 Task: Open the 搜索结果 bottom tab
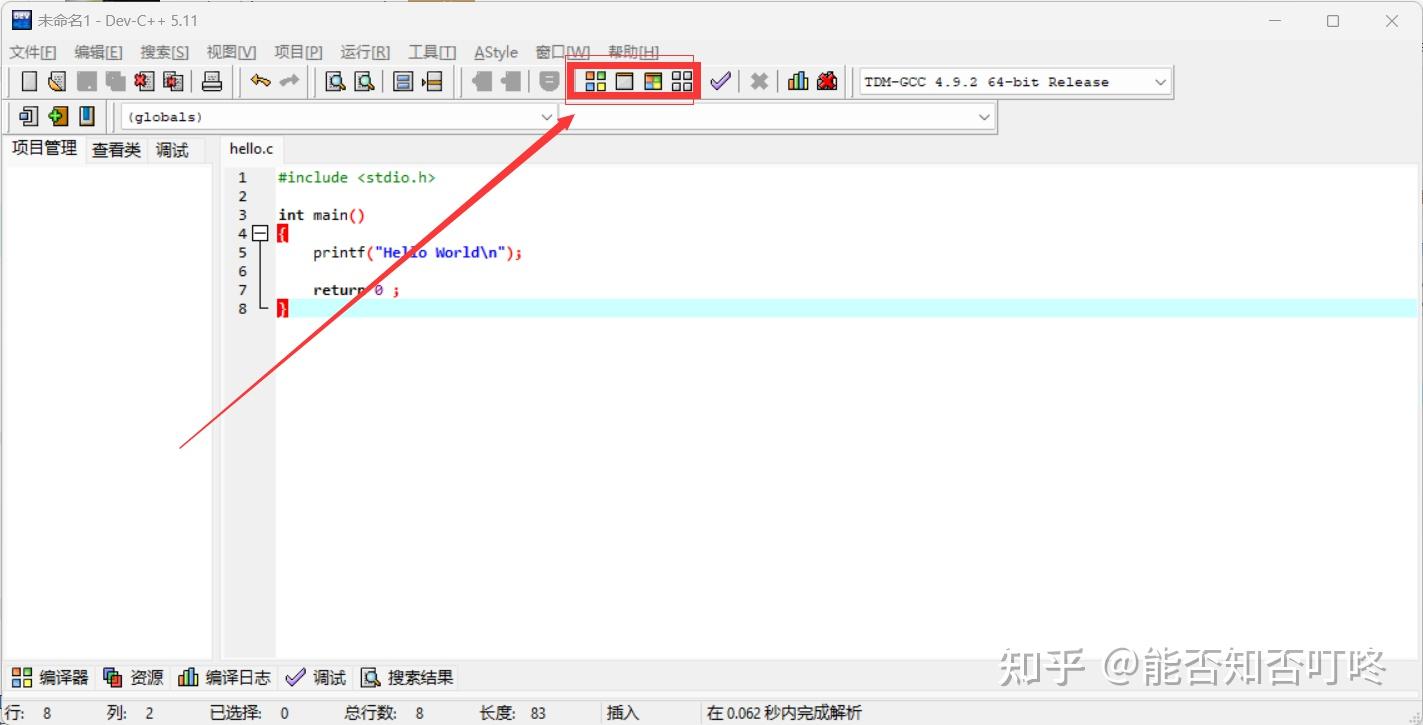click(x=407, y=677)
